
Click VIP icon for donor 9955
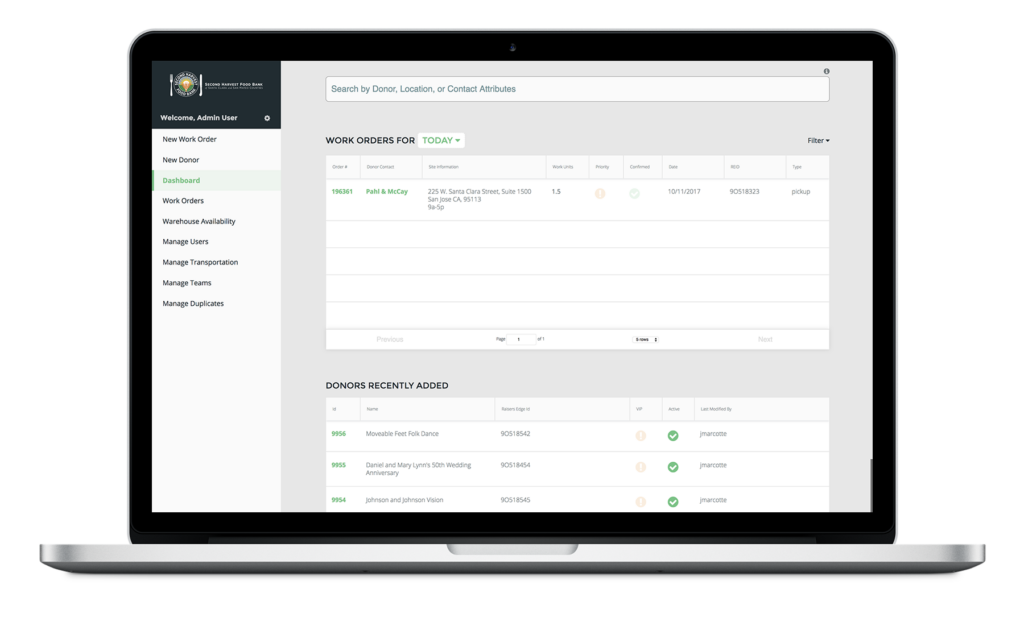[x=640, y=467]
